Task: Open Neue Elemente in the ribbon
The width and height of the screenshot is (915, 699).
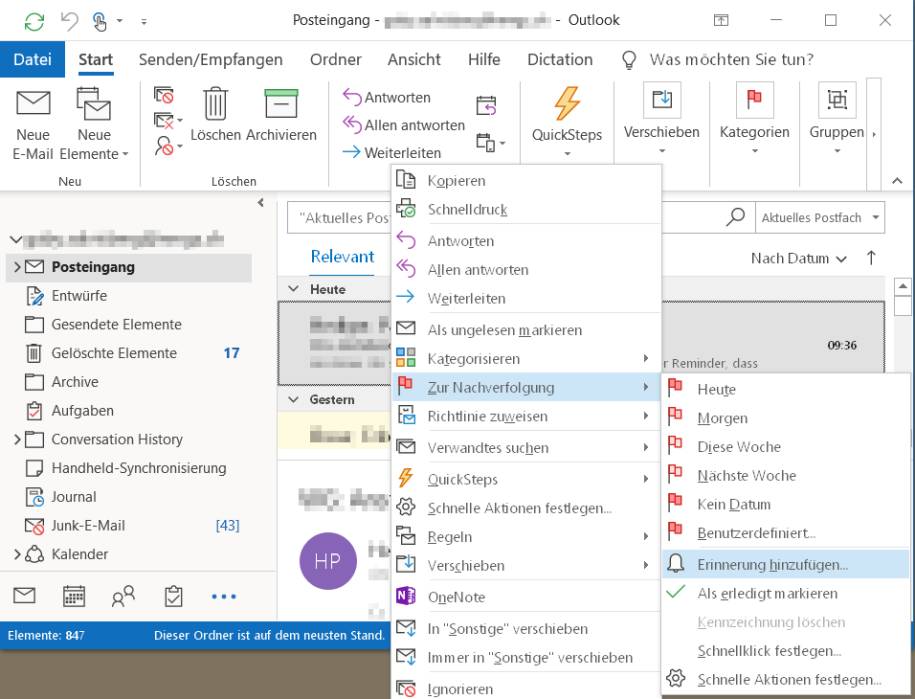Action: tap(93, 125)
